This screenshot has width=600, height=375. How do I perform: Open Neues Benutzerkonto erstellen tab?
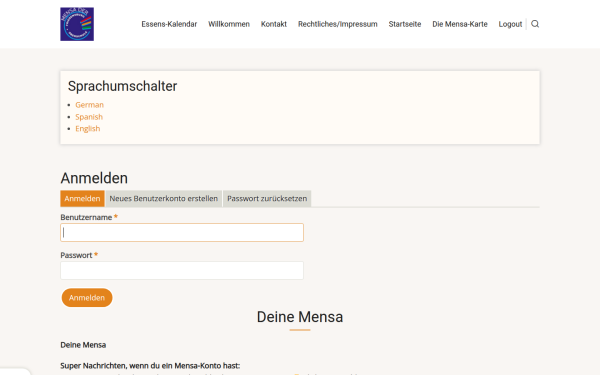point(164,199)
